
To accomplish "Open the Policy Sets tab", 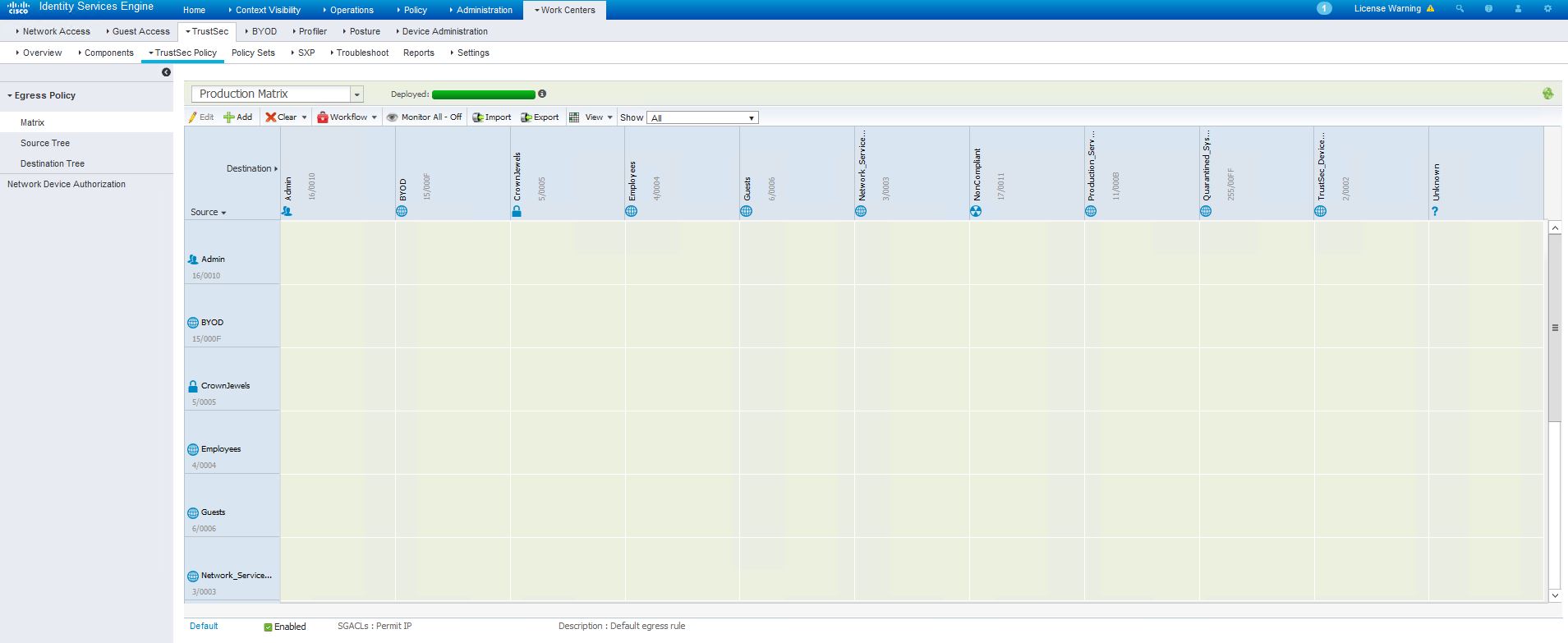I will 253,53.
